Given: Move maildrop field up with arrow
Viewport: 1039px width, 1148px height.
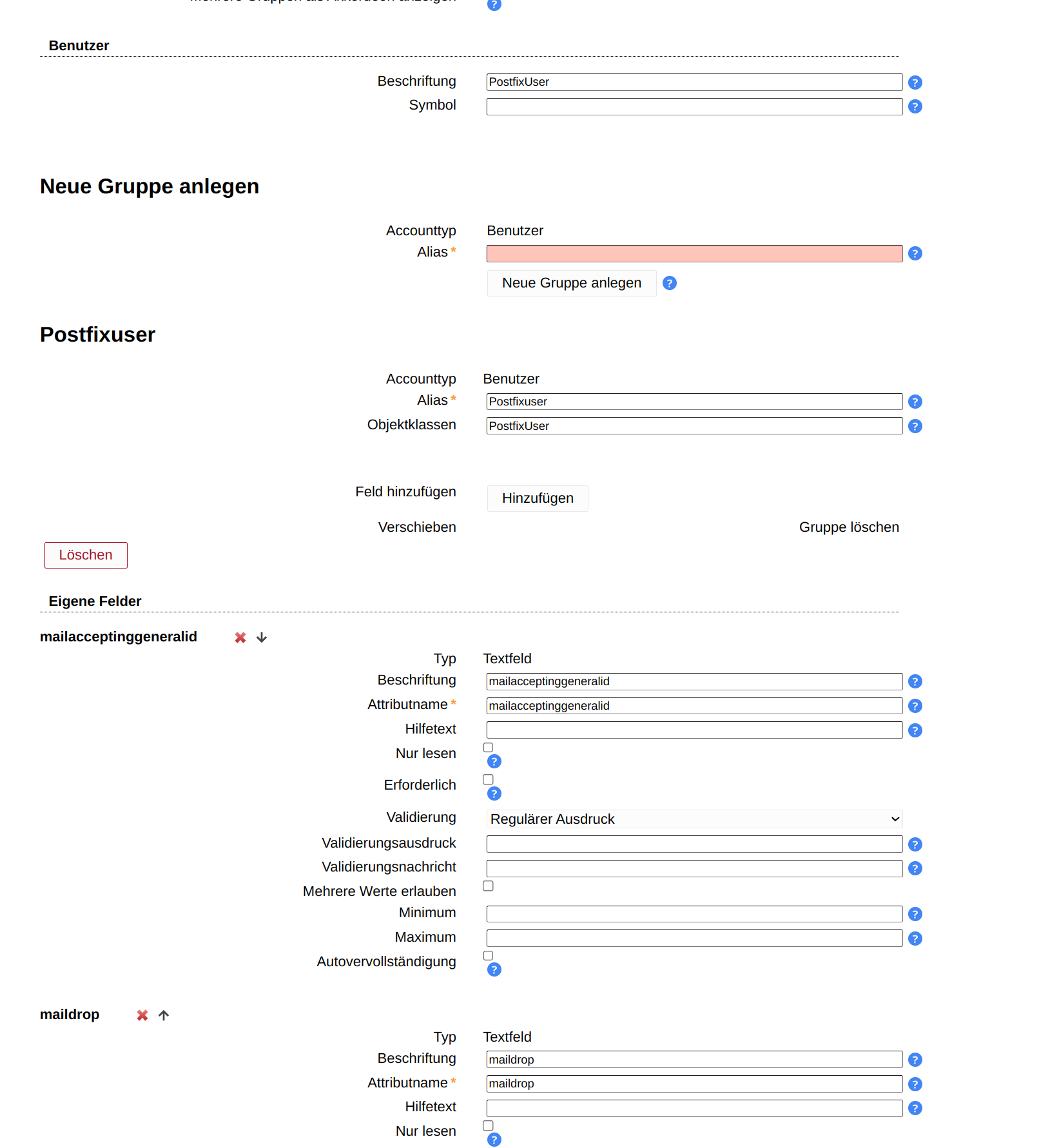Looking at the screenshot, I should (164, 1015).
